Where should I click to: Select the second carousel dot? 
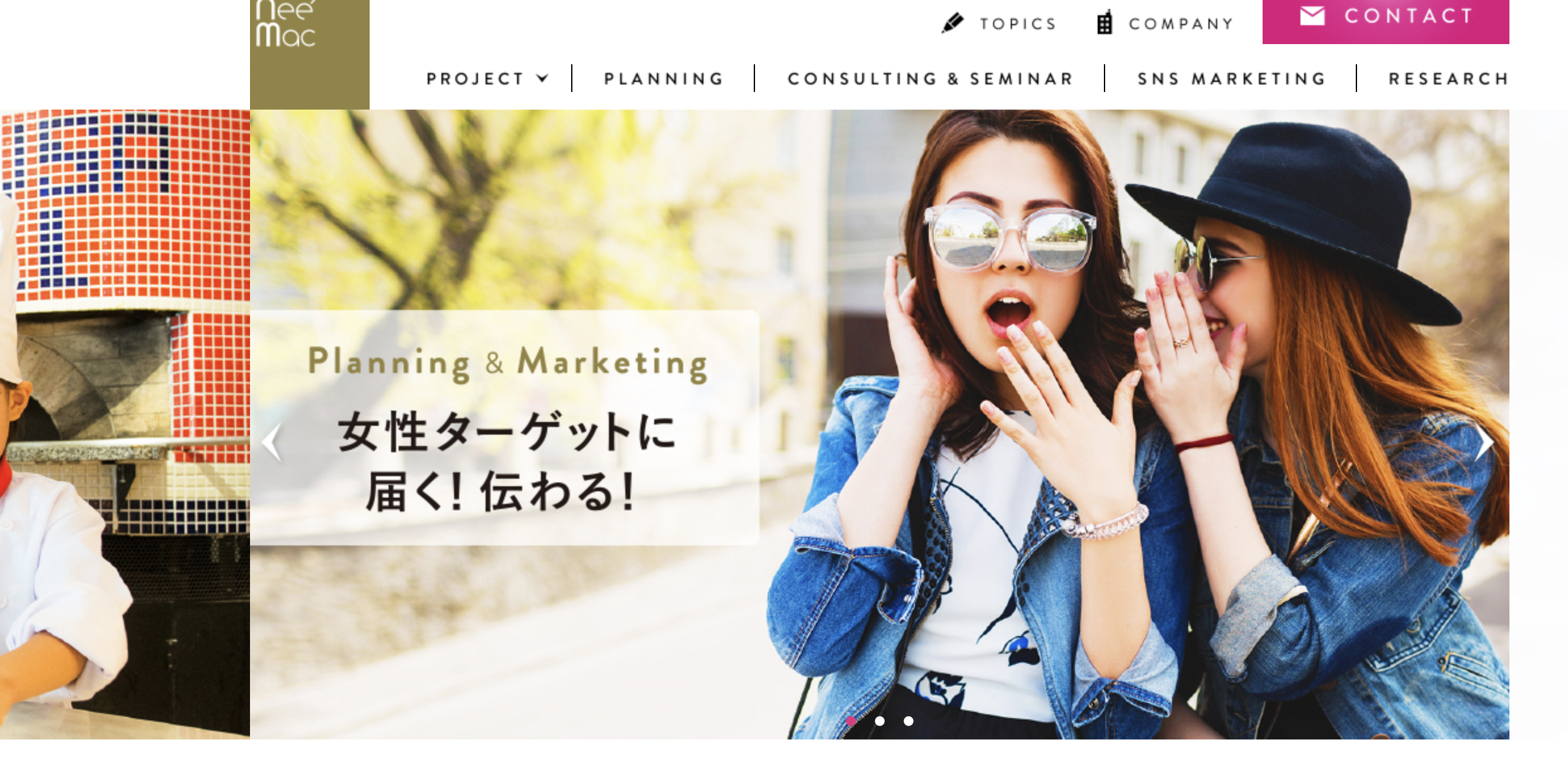(x=880, y=721)
